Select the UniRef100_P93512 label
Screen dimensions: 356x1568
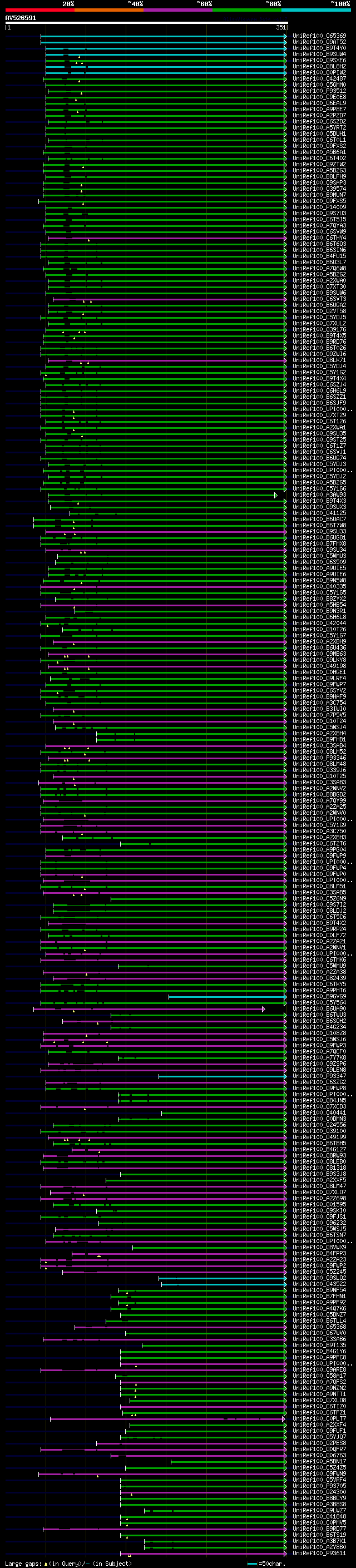click(x=319, y=91)
